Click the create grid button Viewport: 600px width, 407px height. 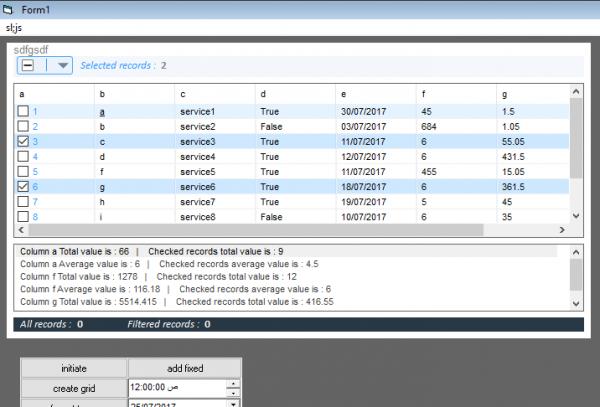[x=74, y=389]
